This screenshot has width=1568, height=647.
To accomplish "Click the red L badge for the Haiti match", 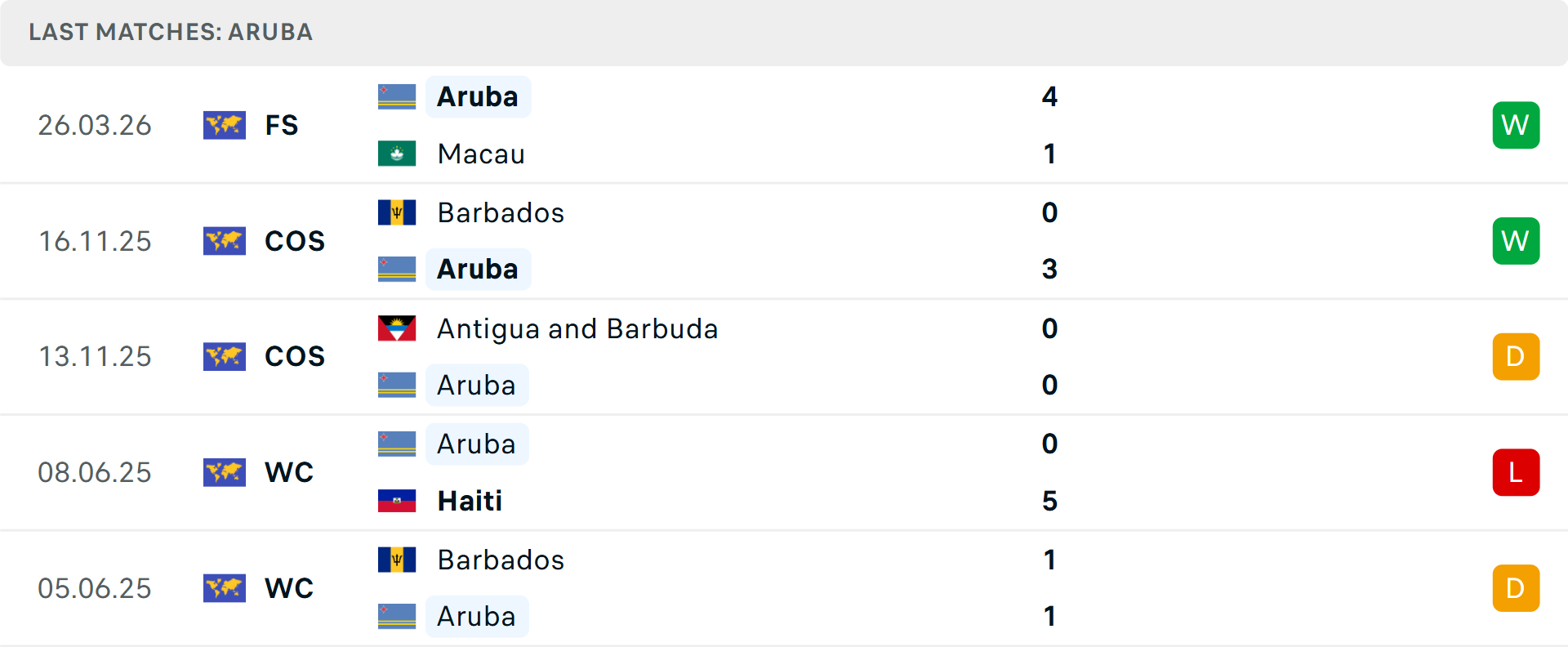I will [1516, 472].
